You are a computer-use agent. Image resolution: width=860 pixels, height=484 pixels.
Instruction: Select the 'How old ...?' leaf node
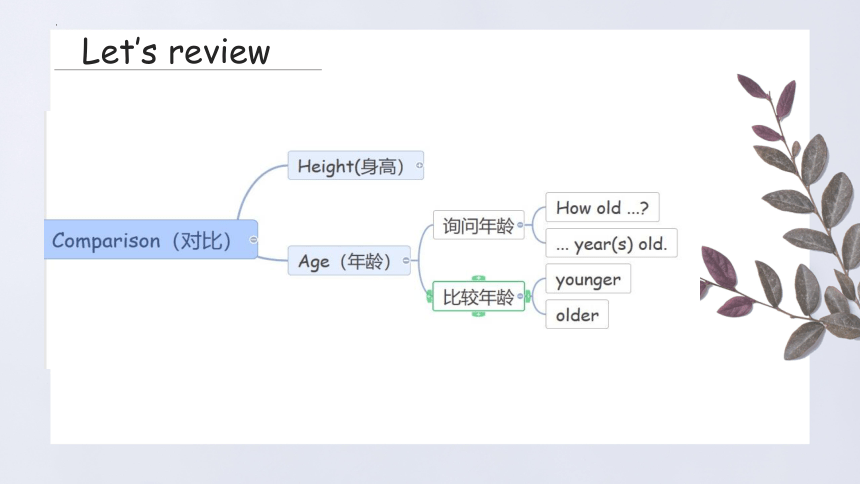602,207
